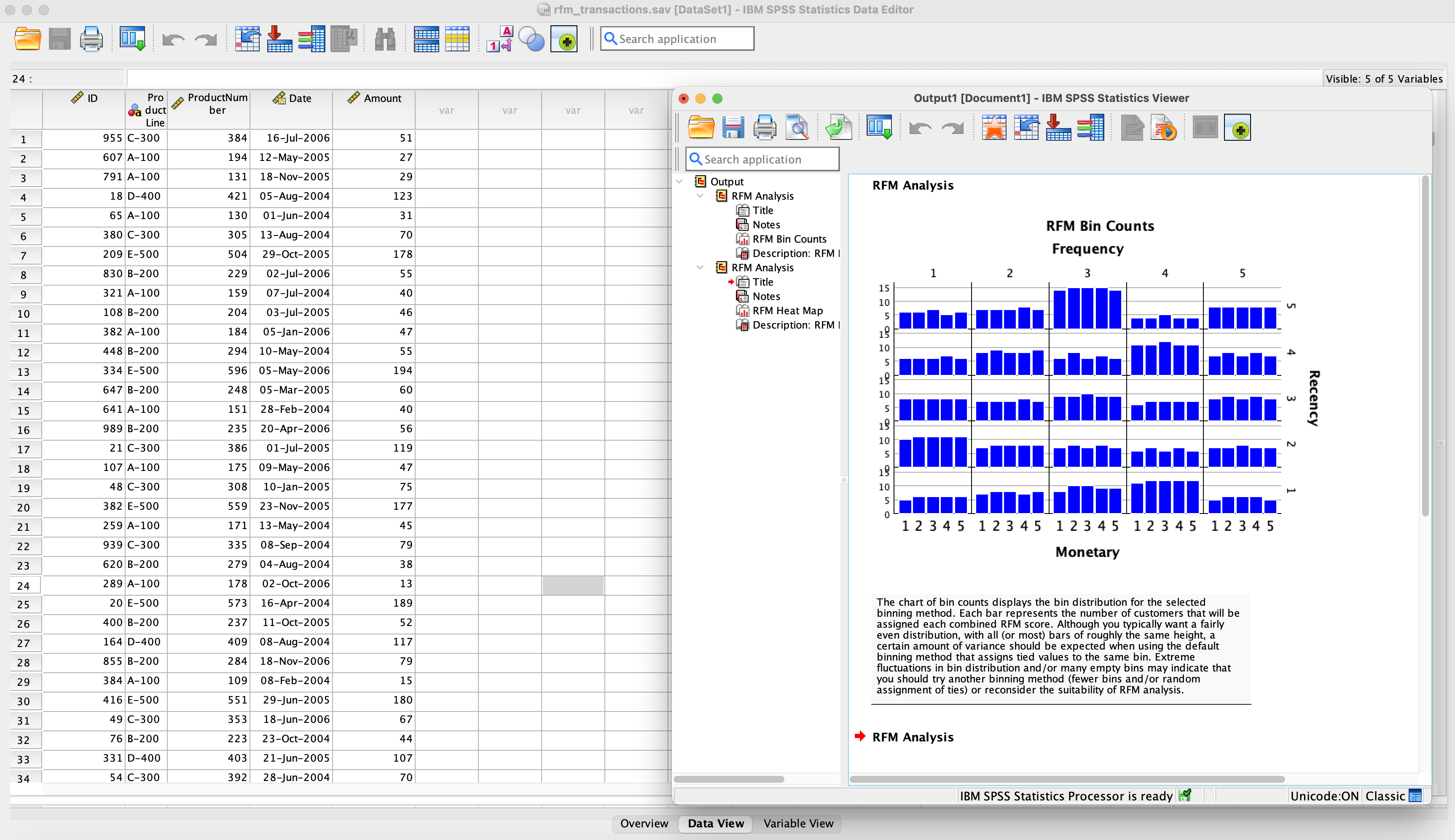Open Print Preview in the Statistics Viewer
Screen dimensions: 1455x840
[797, 127]
